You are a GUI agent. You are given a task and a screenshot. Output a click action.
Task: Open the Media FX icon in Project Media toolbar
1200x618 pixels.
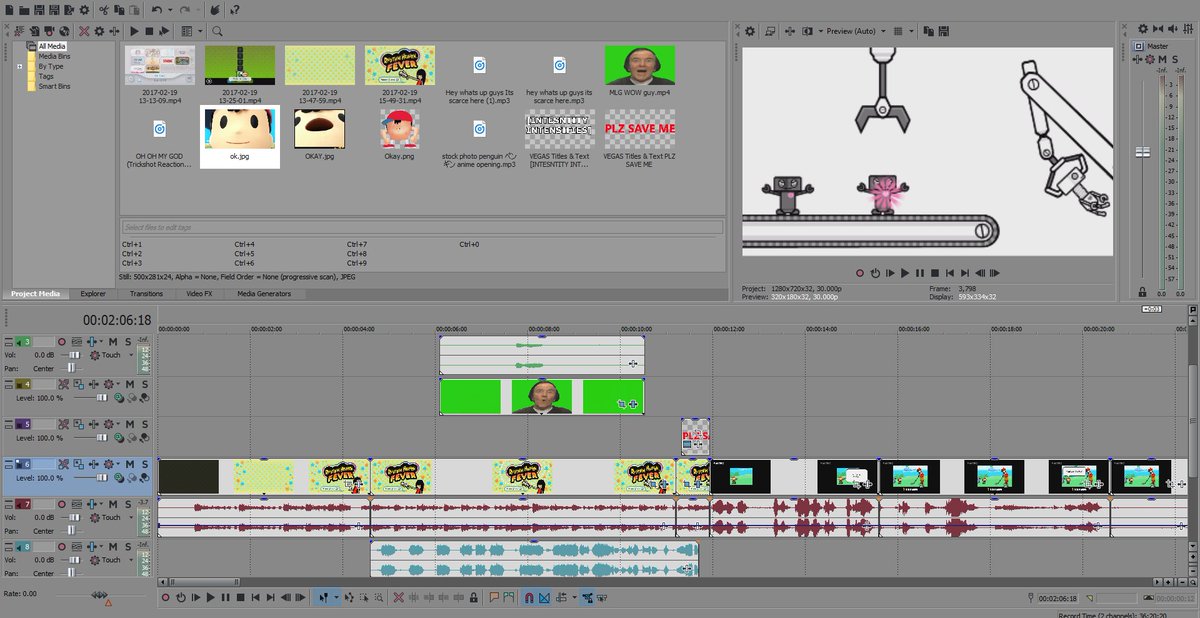click(114, 32)
